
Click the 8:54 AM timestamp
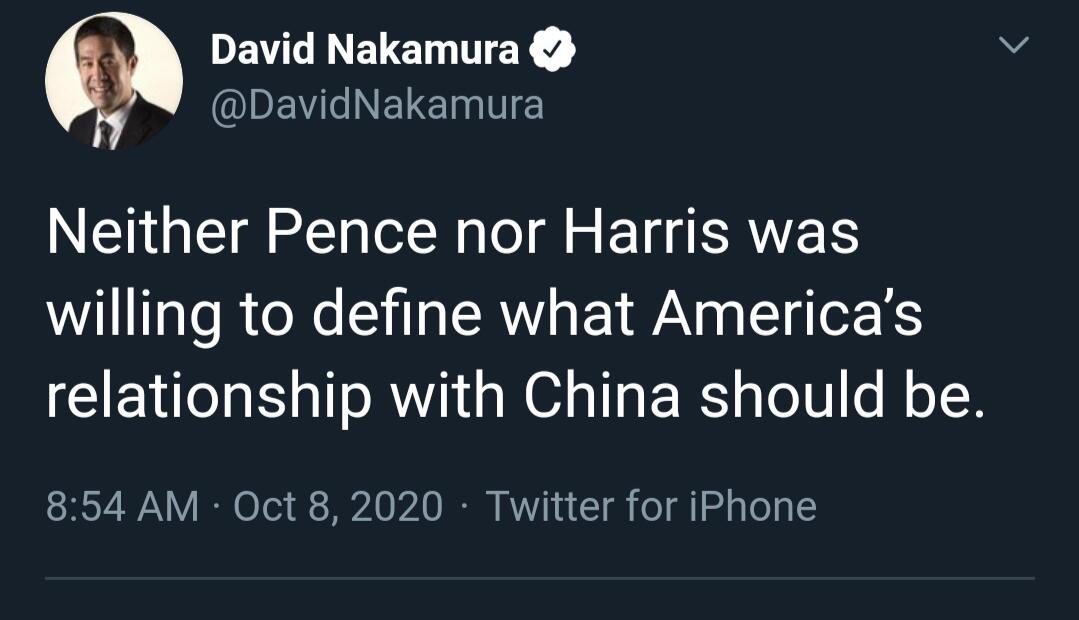[122, 506]
